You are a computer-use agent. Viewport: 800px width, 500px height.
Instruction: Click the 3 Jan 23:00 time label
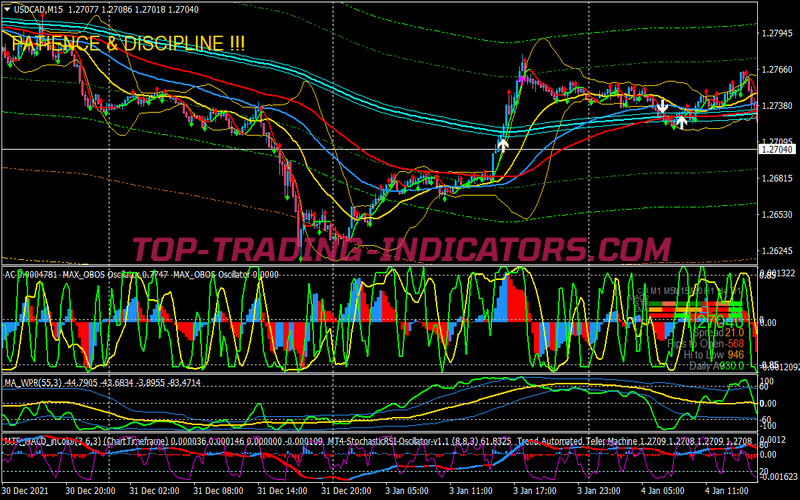click(x=599, y=491)
